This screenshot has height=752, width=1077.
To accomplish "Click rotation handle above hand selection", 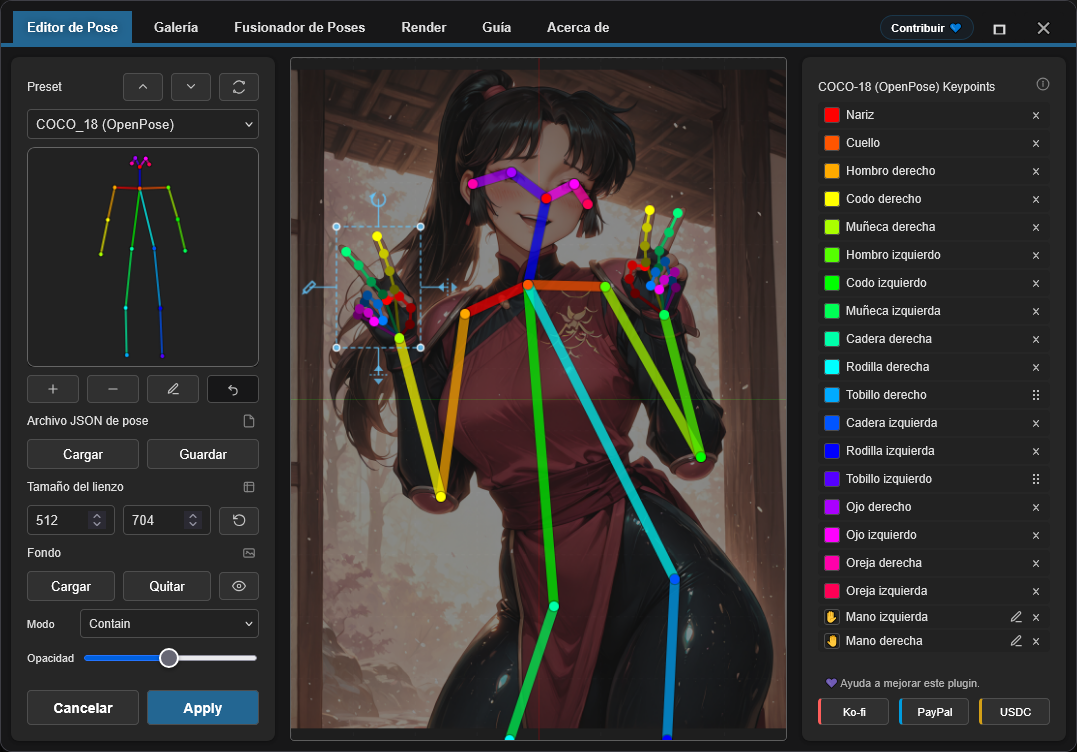I will tap(378, 200).
